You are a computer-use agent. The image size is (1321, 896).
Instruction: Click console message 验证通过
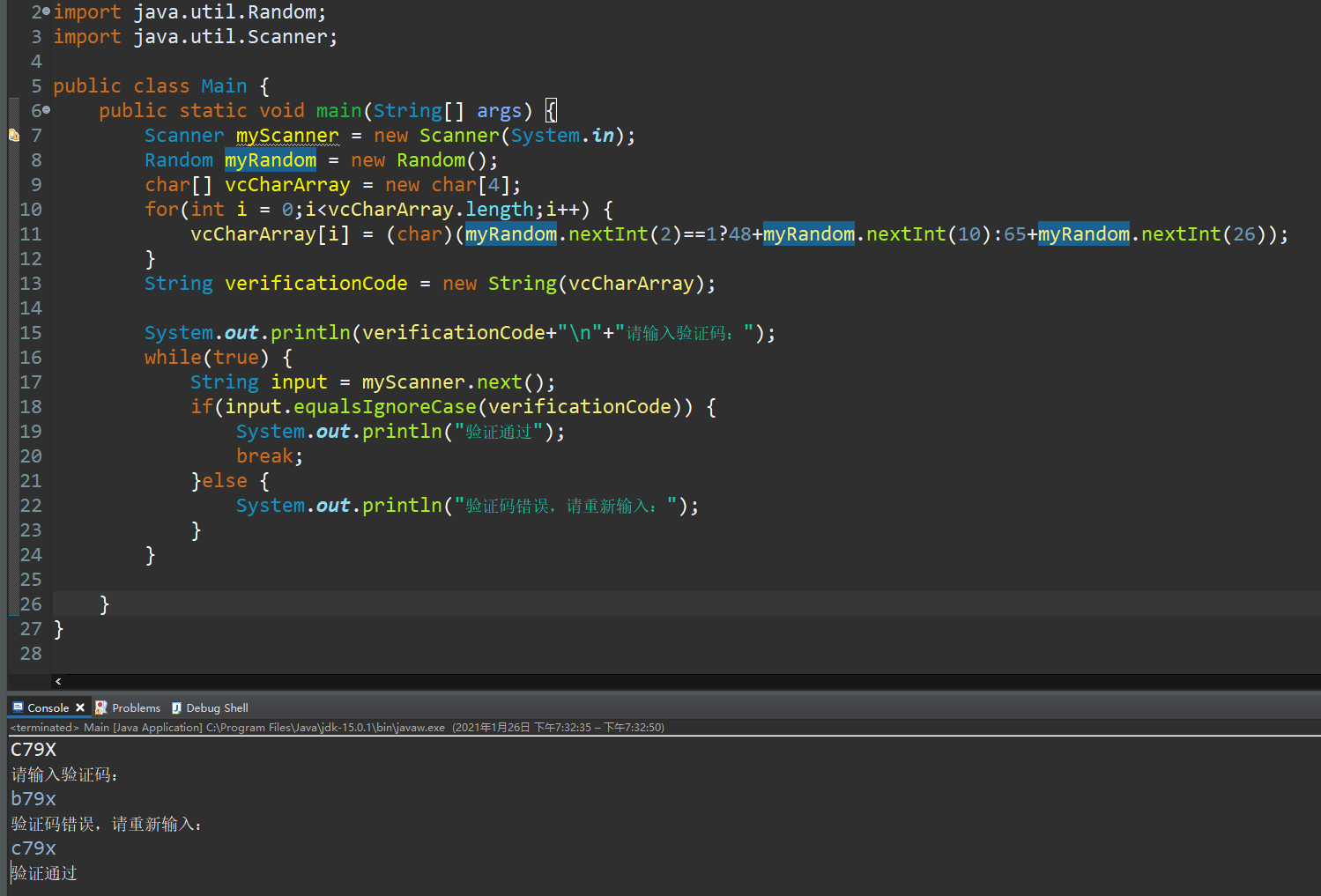click(44, 873)
